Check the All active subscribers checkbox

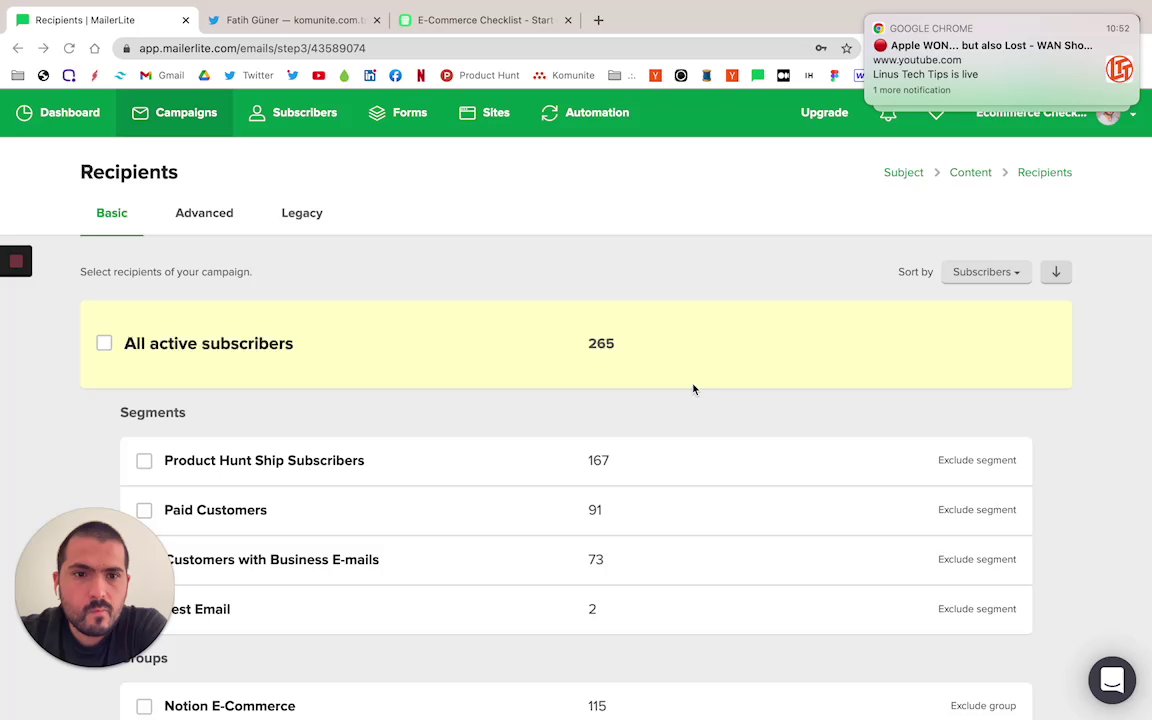tap(104, 343)
